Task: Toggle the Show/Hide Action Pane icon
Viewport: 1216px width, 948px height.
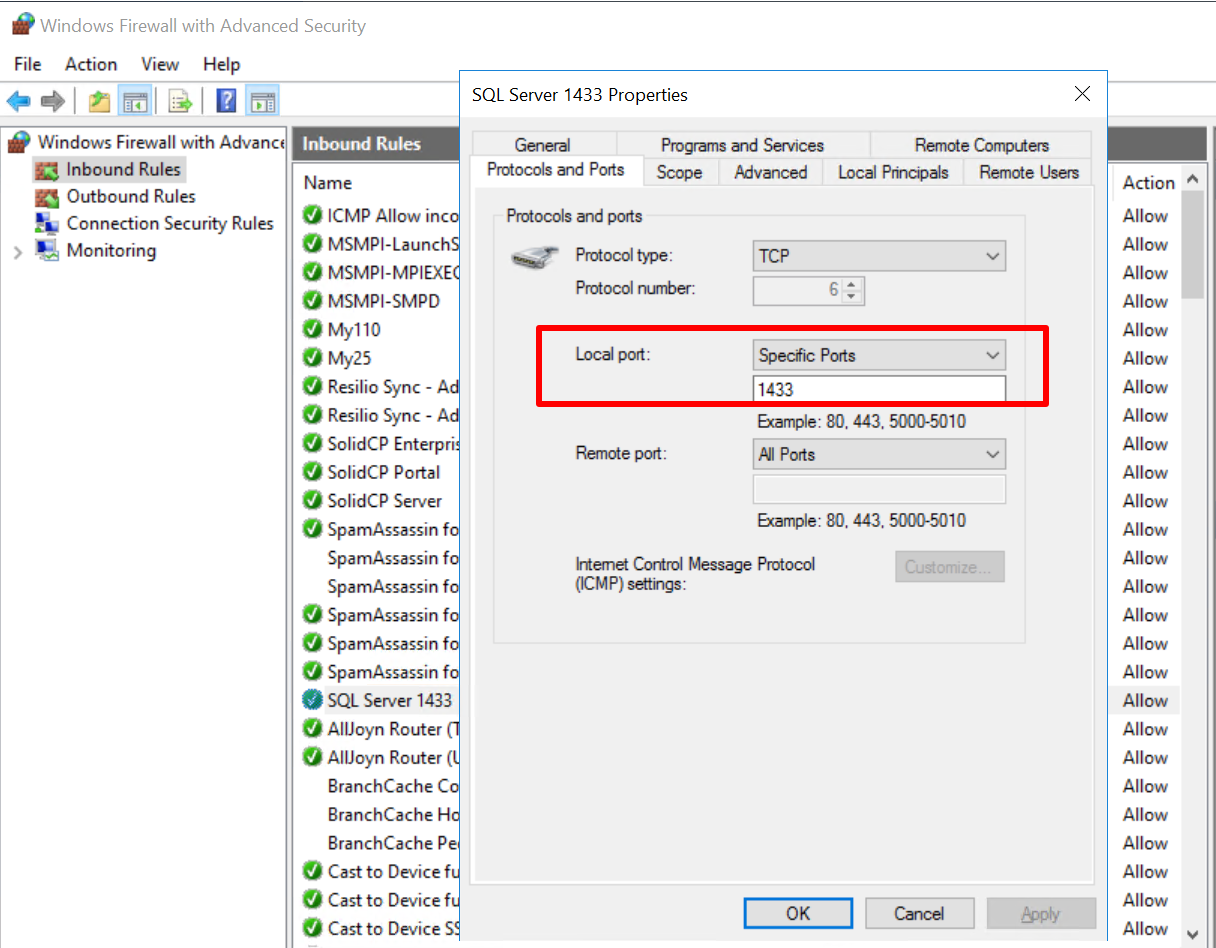Action: click(262, 101)
